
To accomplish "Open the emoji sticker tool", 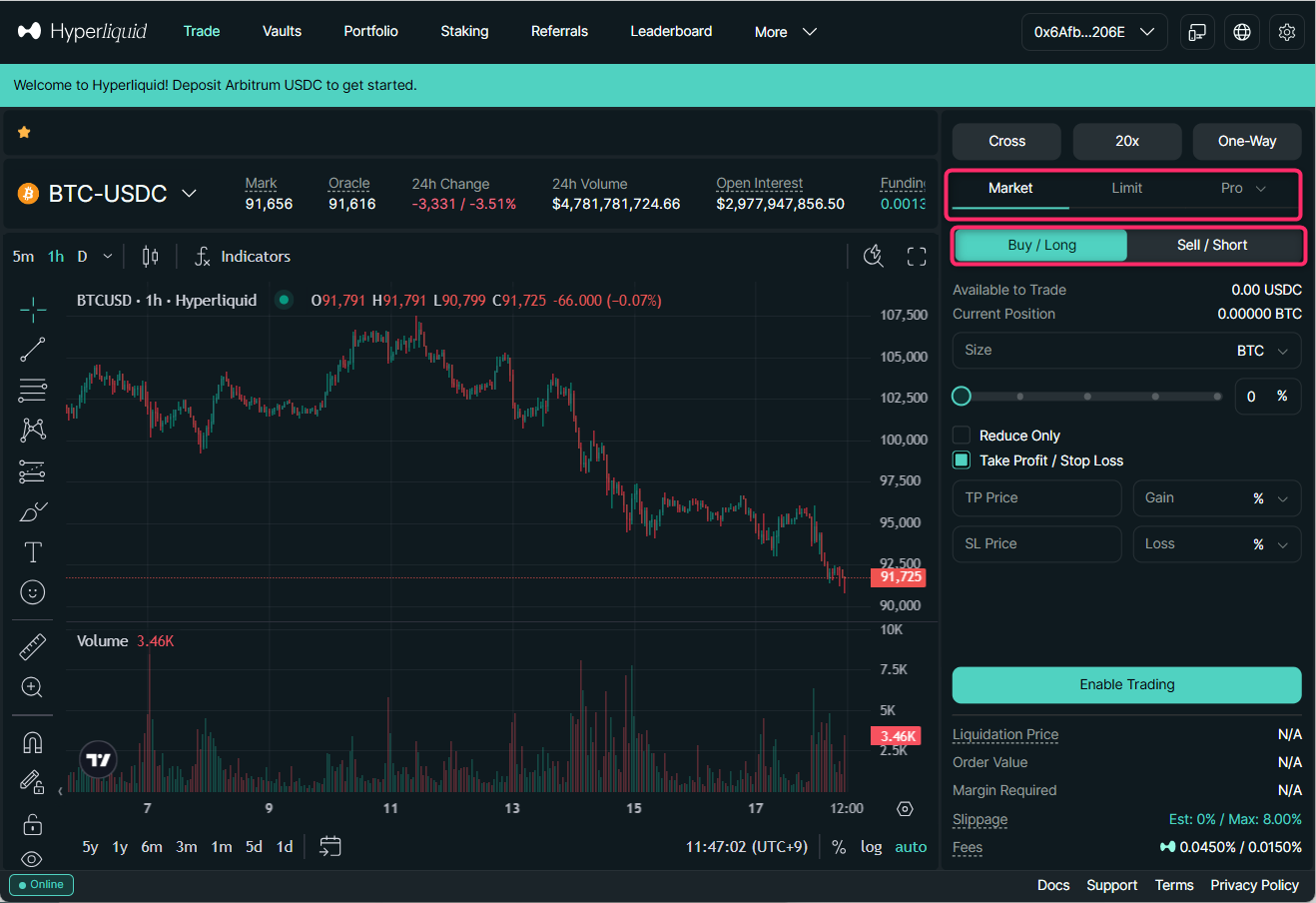I will click(x=33, y=592).
